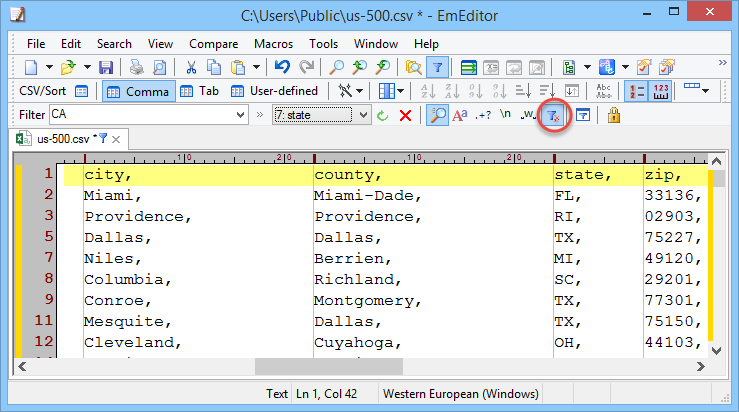Screen dimensions: 739x412
Task: Toggle Match Case Aa option
Action: pyautogui.click(x=460, y=115)
